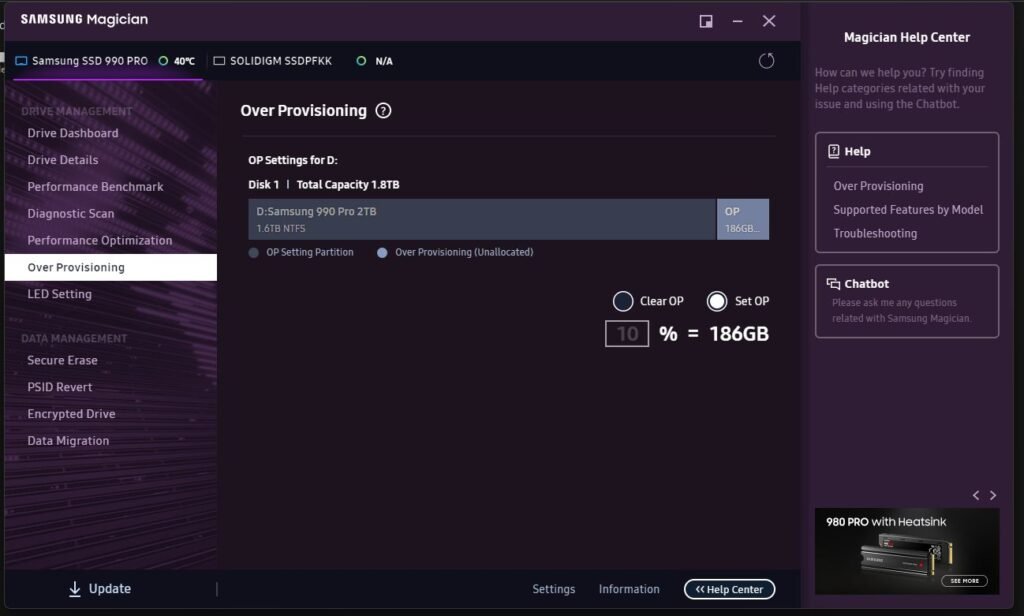Click the Over Provisioning help question mark icon

click(x=383, y=111)
